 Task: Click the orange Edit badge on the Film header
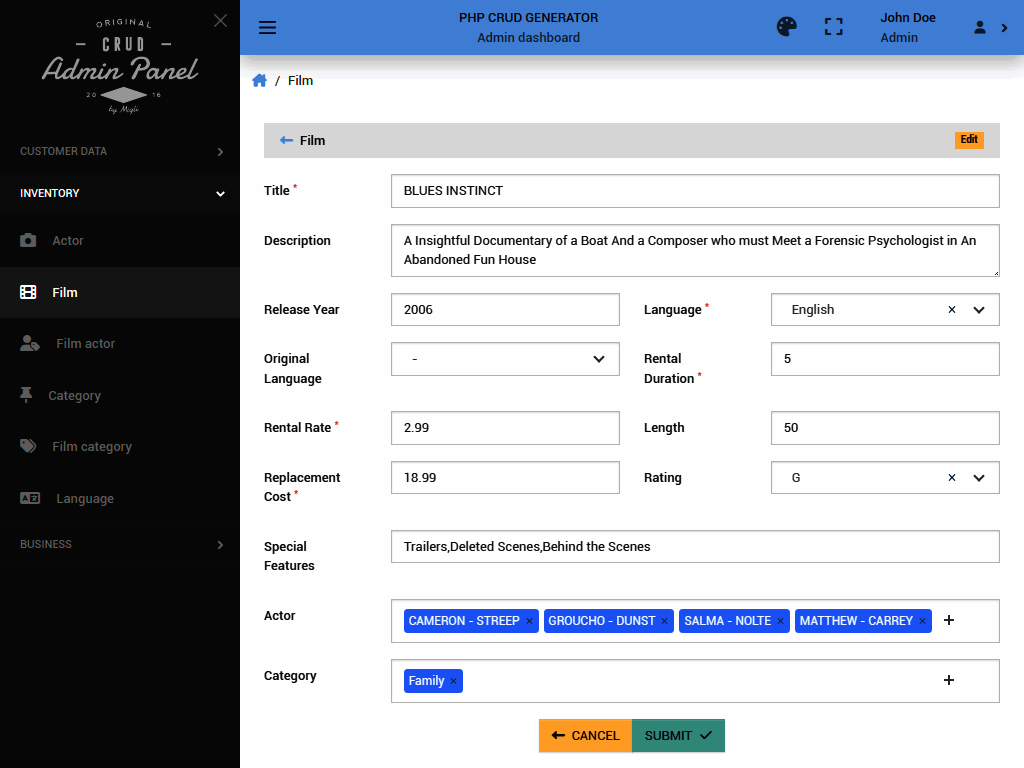969,139
